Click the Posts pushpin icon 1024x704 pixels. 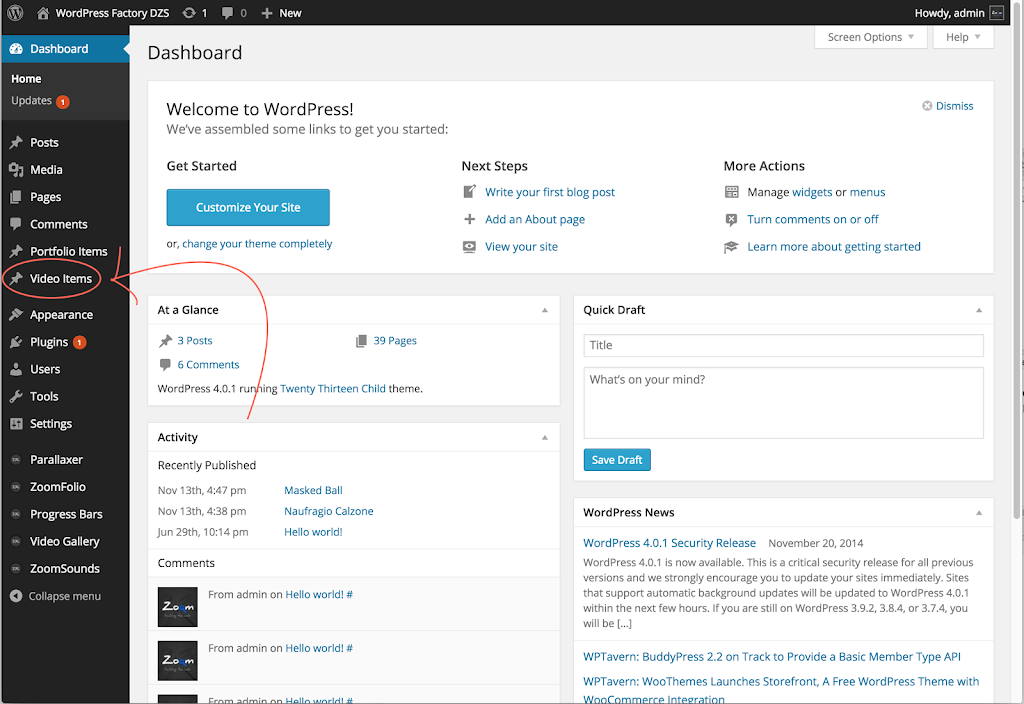pyautogui.click(x=16, y=142)
